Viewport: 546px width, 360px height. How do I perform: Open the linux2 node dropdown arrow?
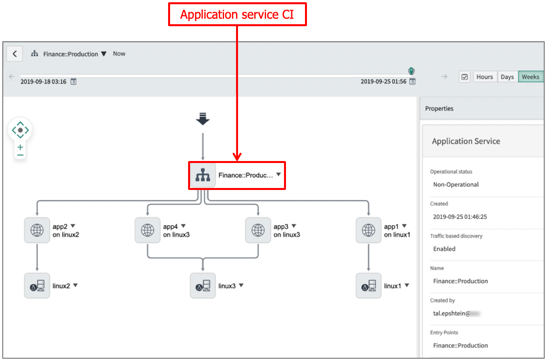point(76,285)
